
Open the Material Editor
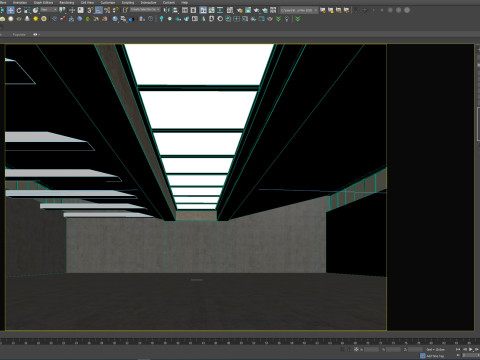[230, 10]
